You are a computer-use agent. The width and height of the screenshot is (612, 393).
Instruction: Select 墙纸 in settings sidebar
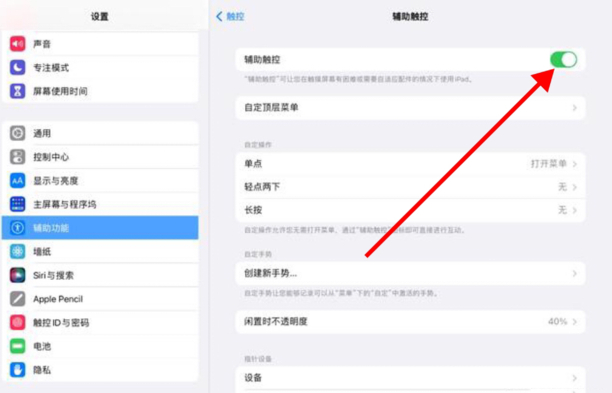click(100, 252)
